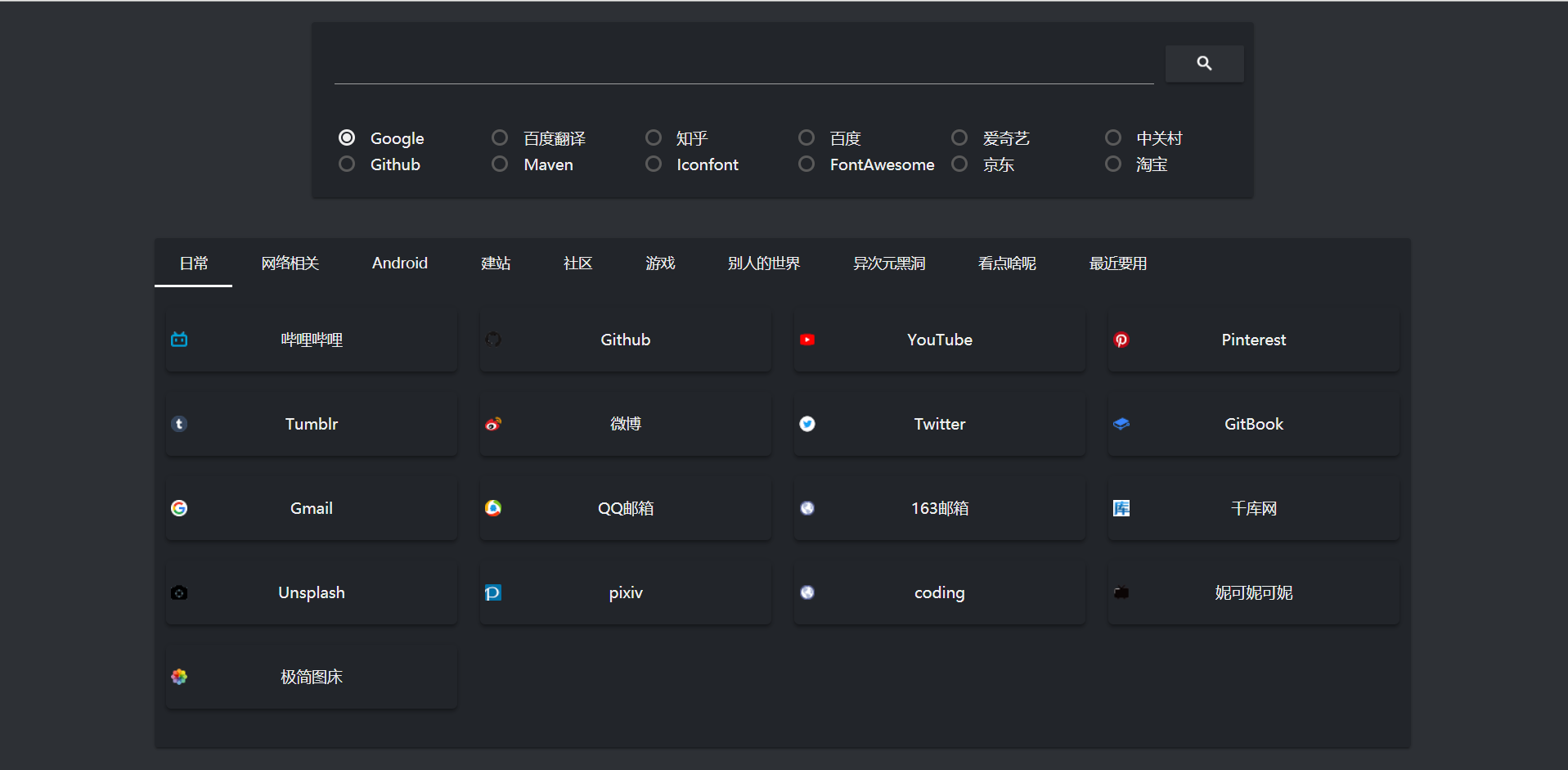
Task: Click the colorful icon beside QQ邮箱
Action: click(493, 508)
